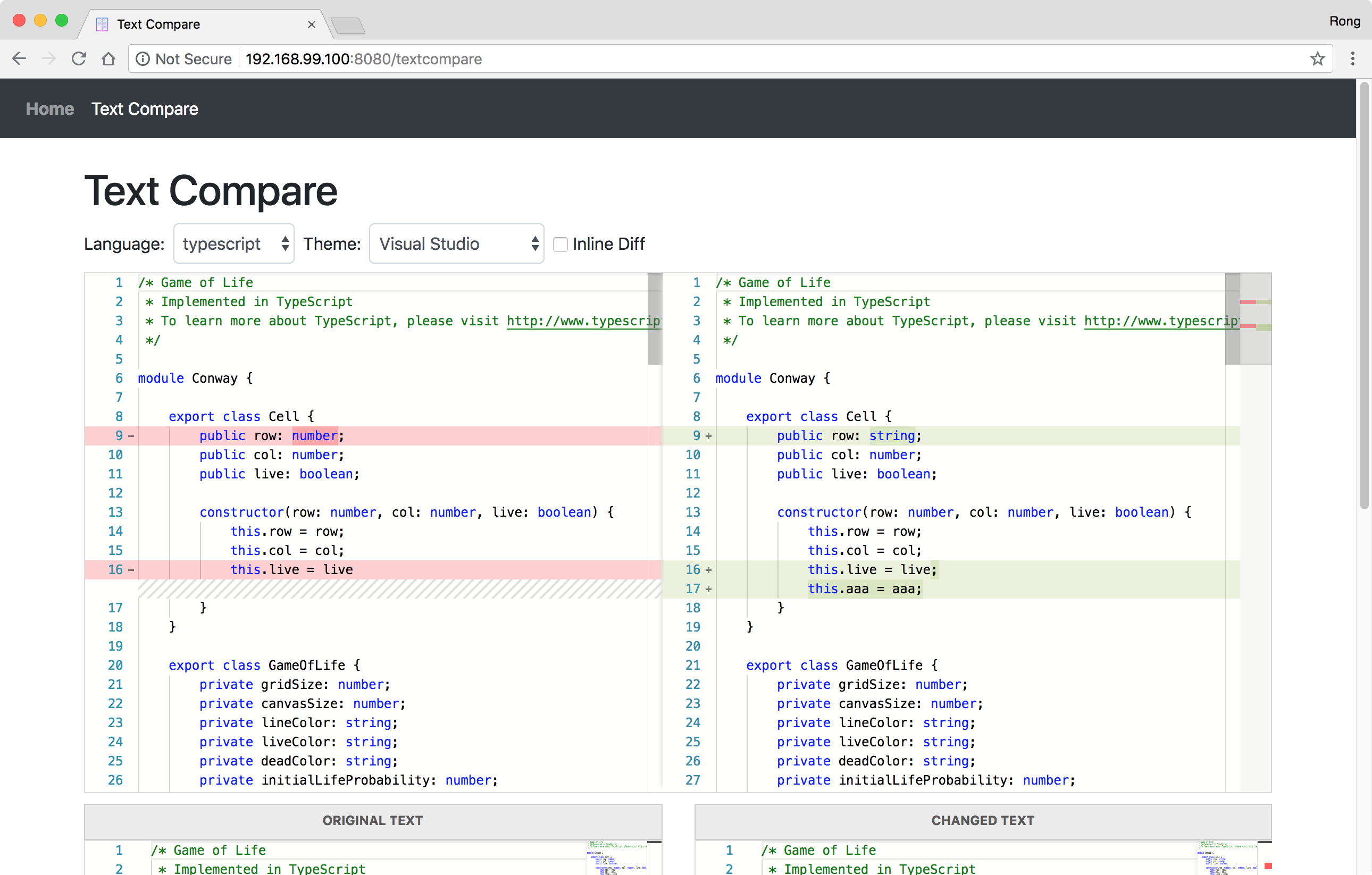
Task: Click the minus marker on original line 9
Action: tap(131, 436)
